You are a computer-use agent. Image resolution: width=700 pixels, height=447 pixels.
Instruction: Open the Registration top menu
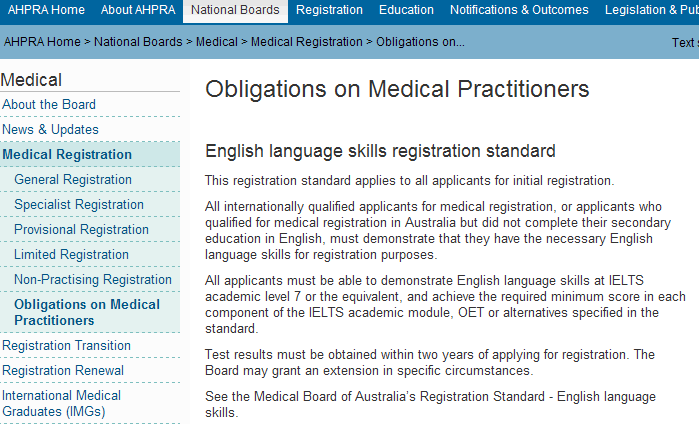[329, 10]
